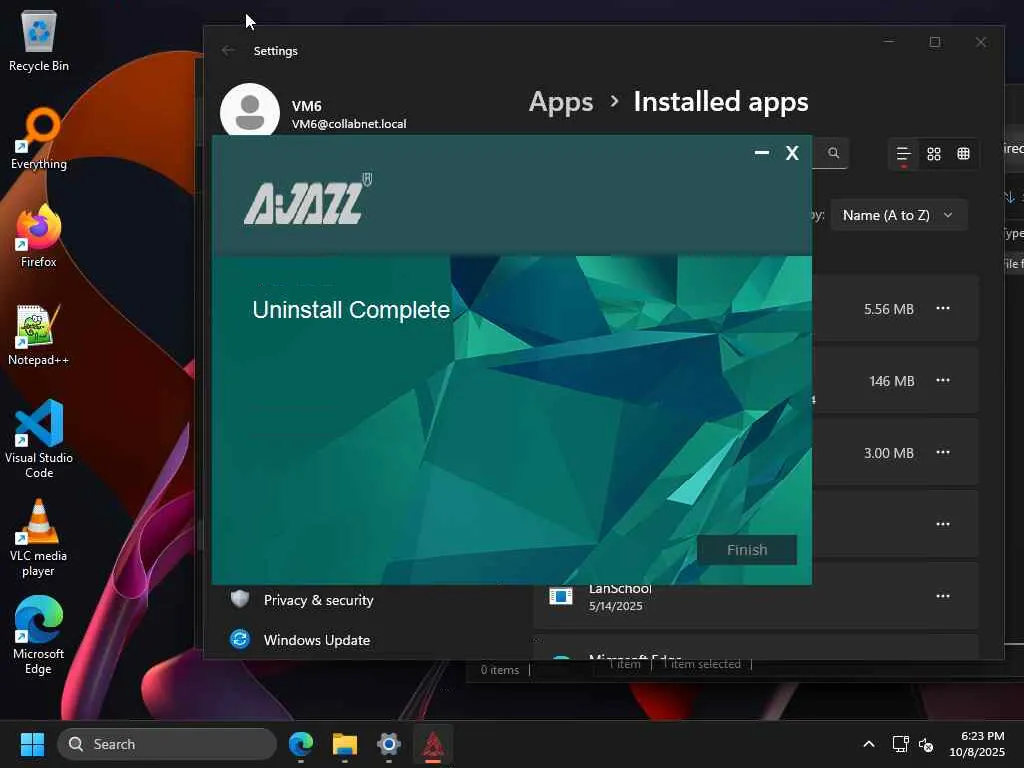Open Edge from the taskbar

pos(301,744)
